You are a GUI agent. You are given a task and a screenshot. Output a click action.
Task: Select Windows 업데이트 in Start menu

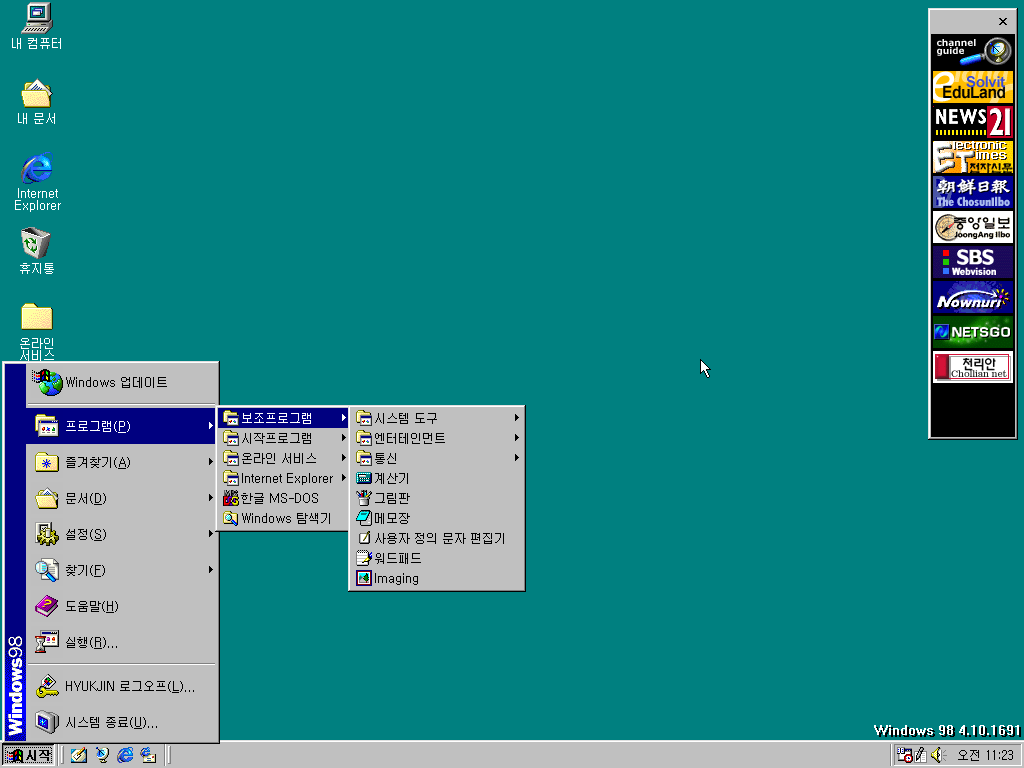pyautogui.click(x=121, y=383)
